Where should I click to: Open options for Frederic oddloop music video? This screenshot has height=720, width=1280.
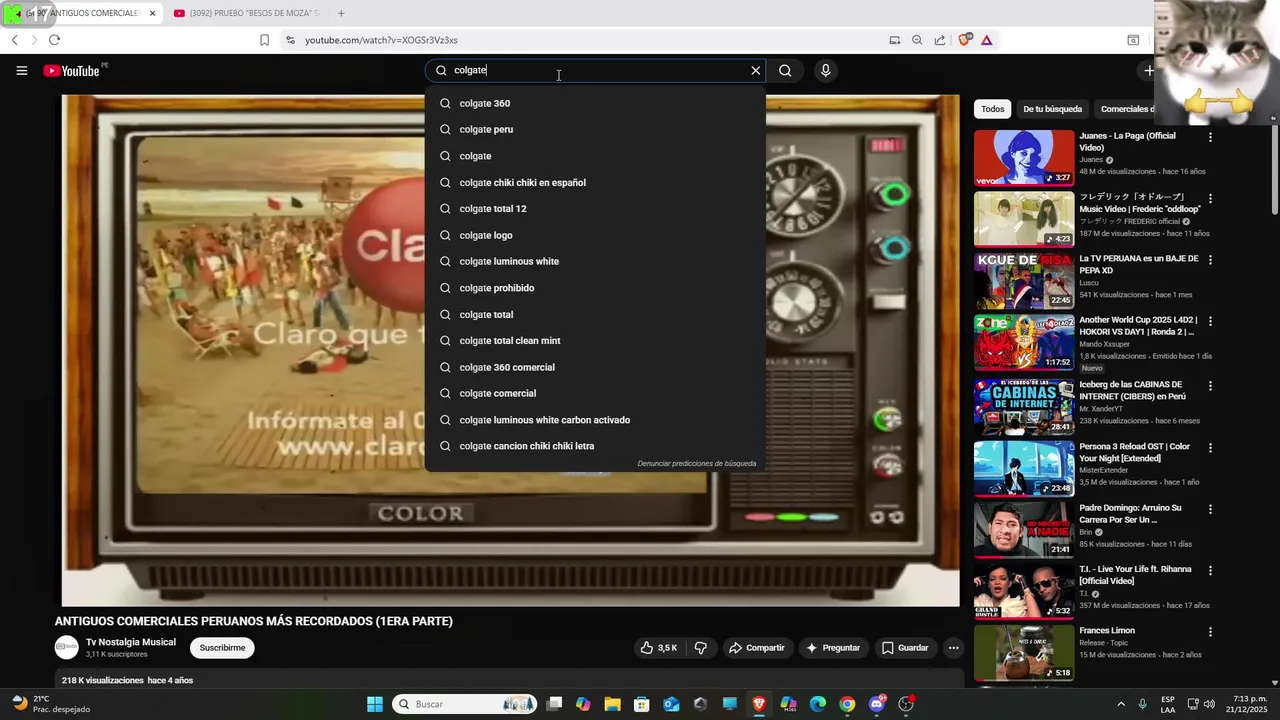(1210, 198)
